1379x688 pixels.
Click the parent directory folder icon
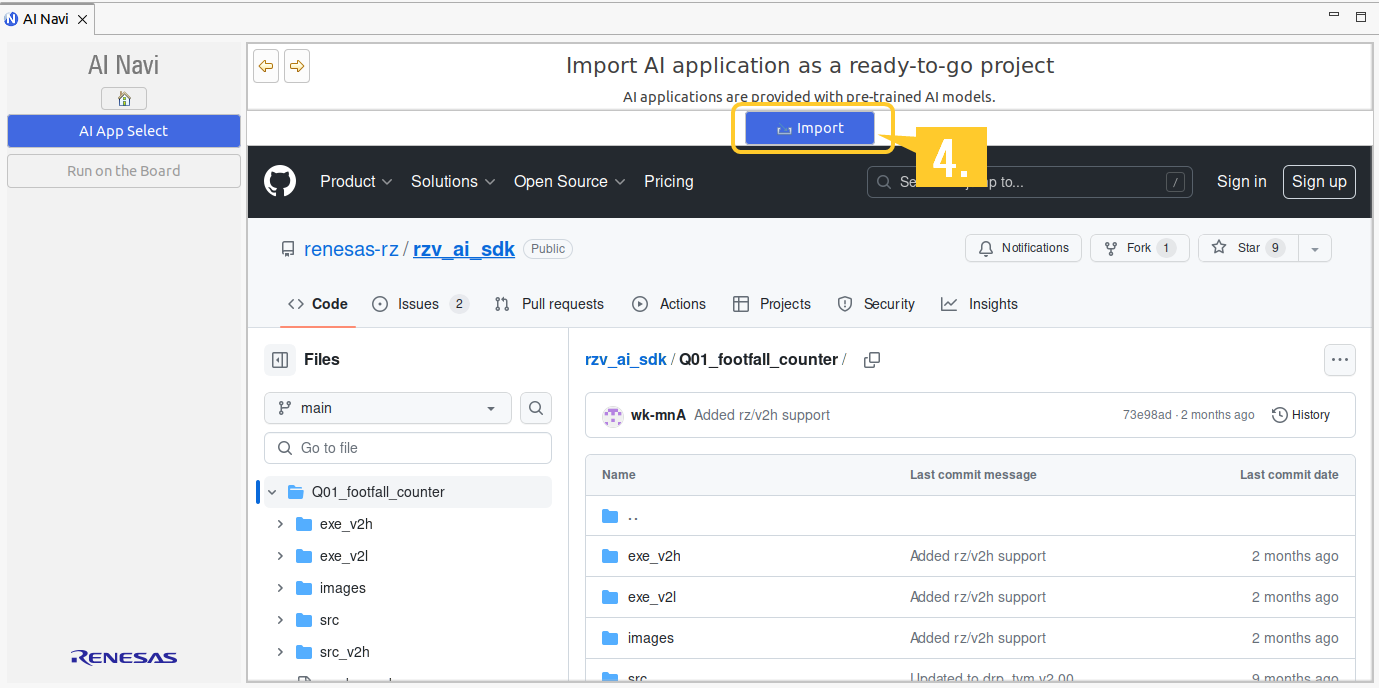(610, 516)
